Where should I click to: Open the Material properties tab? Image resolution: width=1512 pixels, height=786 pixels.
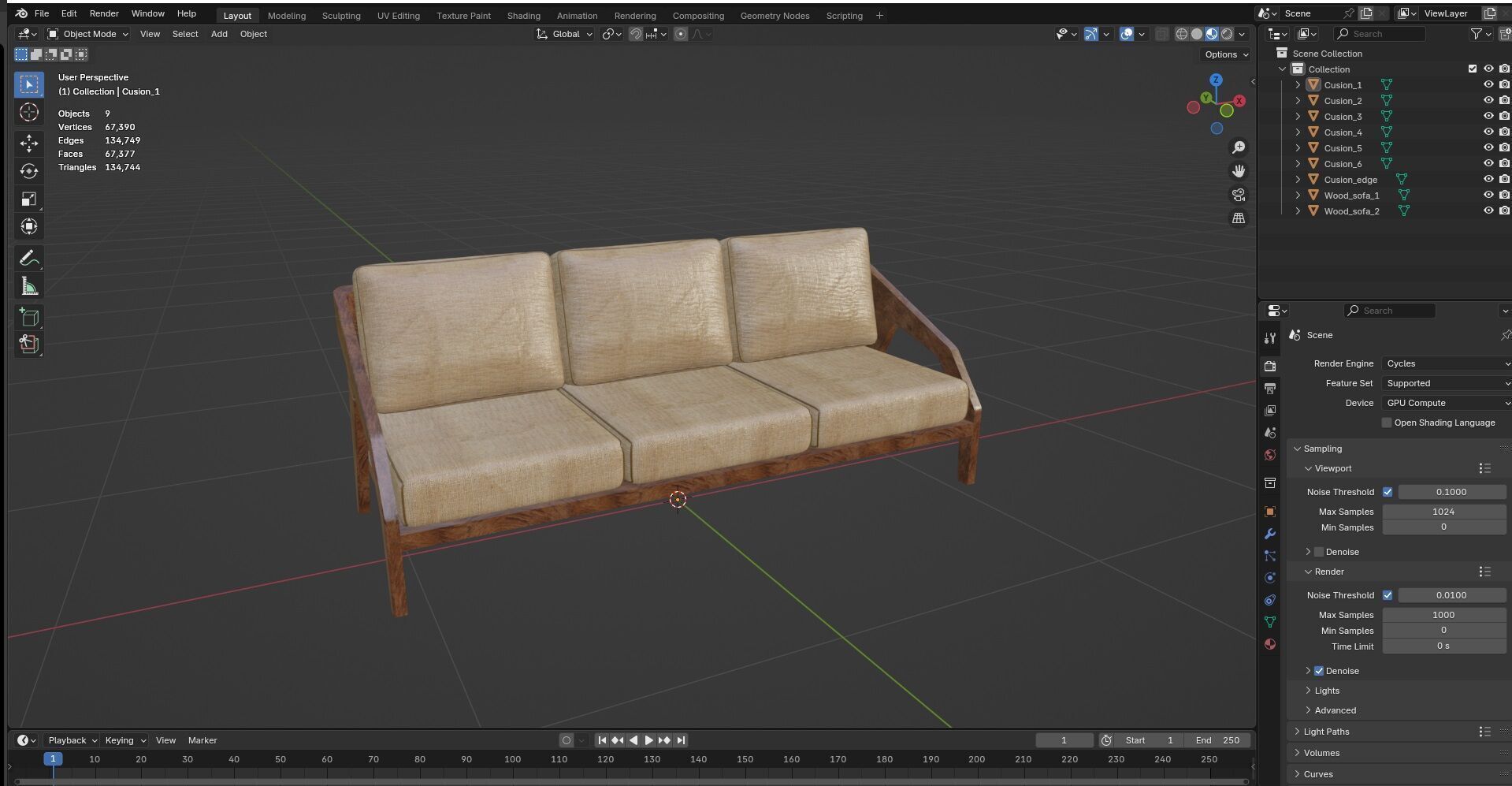[1269, 644]
